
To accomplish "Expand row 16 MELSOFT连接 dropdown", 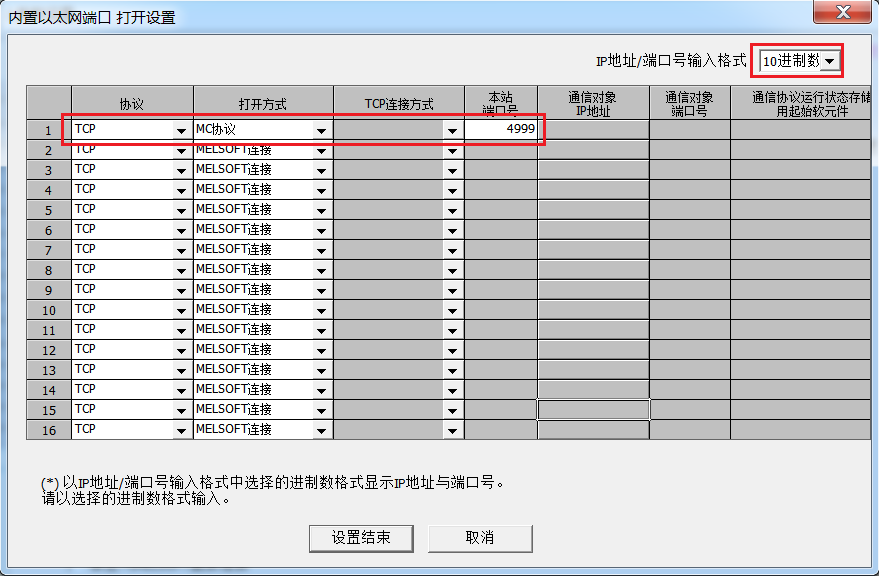I will pos(321,430).
